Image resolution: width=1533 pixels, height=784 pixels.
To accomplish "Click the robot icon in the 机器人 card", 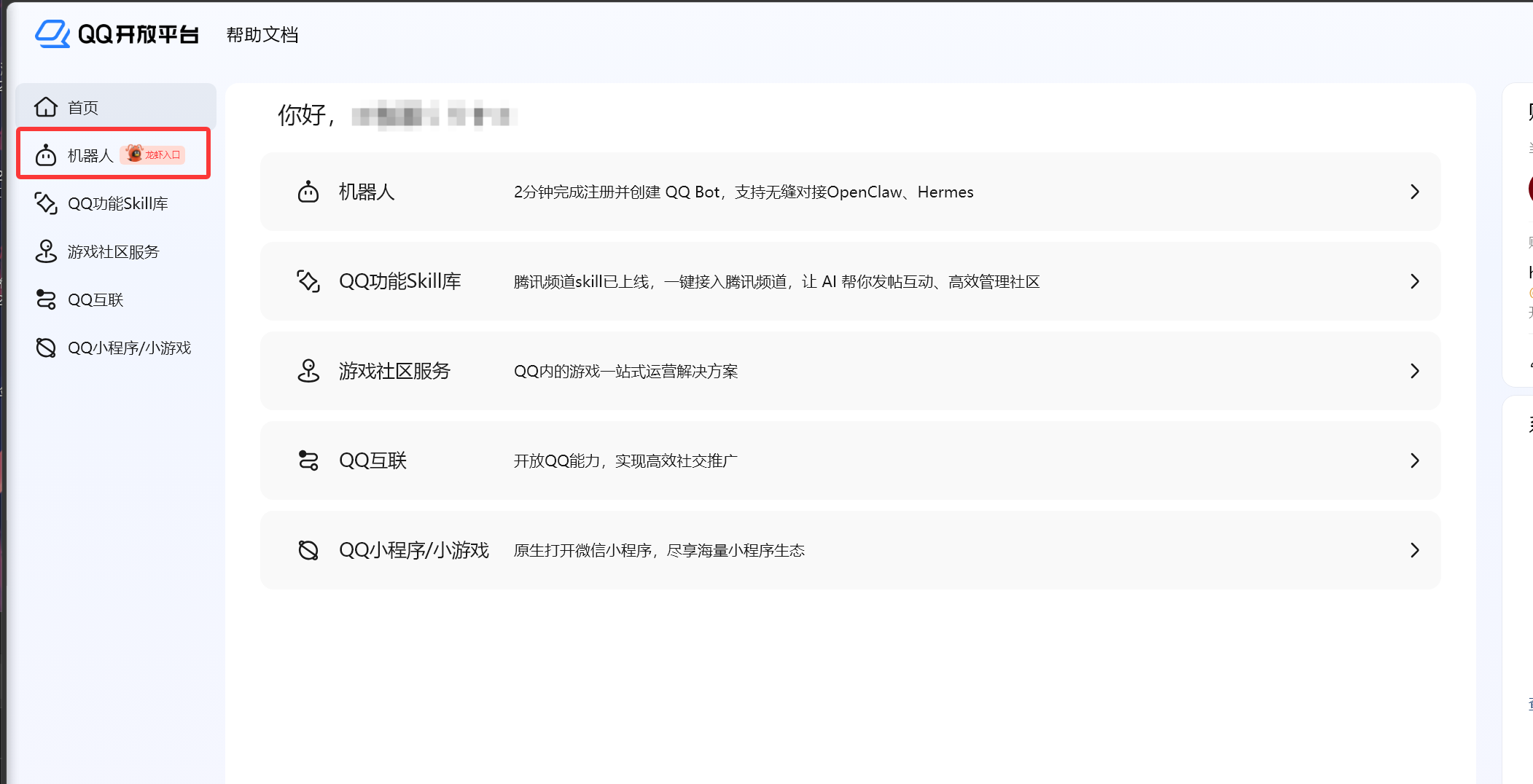I will click(x=308, y=192).
